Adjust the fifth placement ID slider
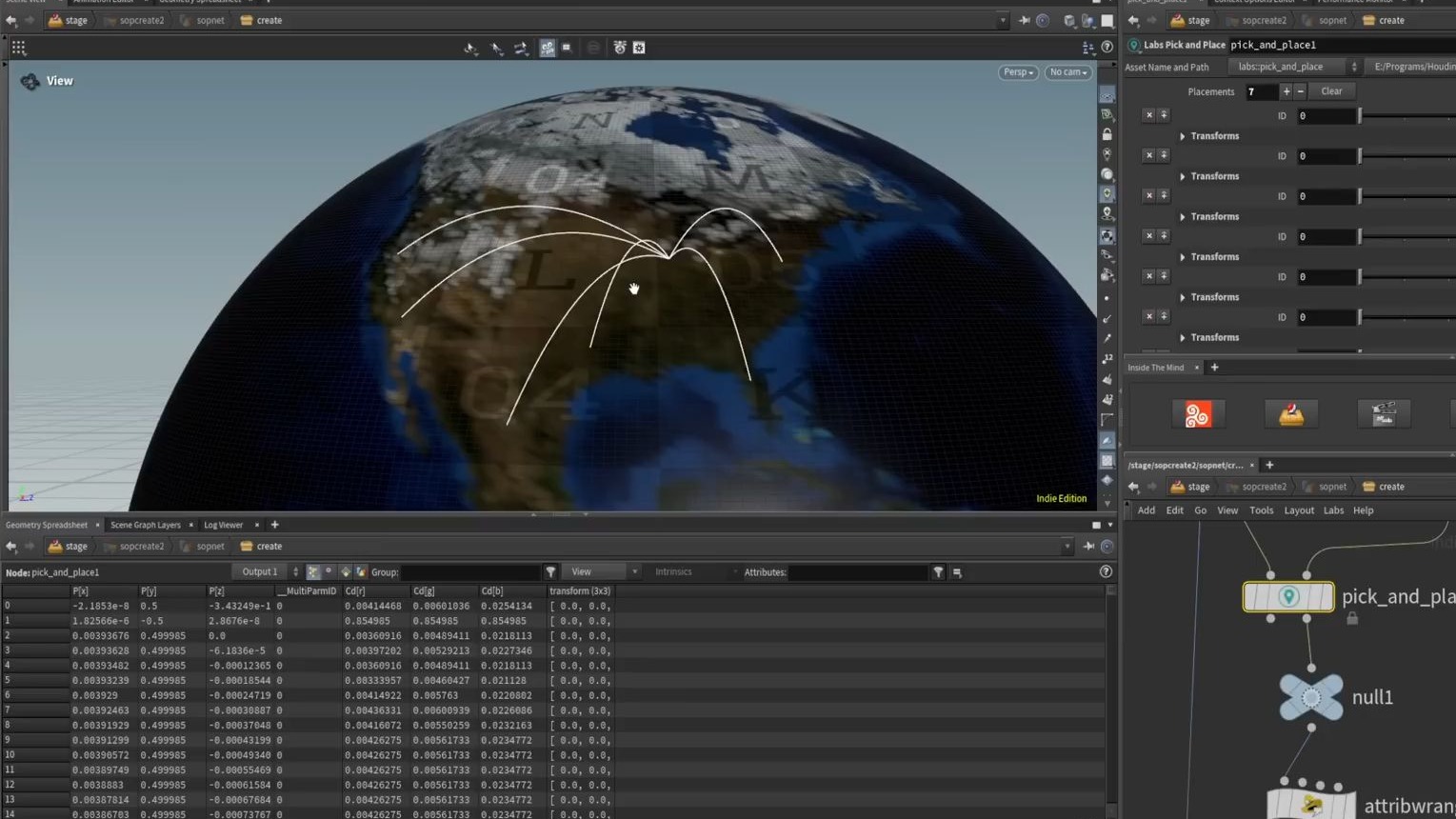 pyautogui.click(x=1407, y=277)
